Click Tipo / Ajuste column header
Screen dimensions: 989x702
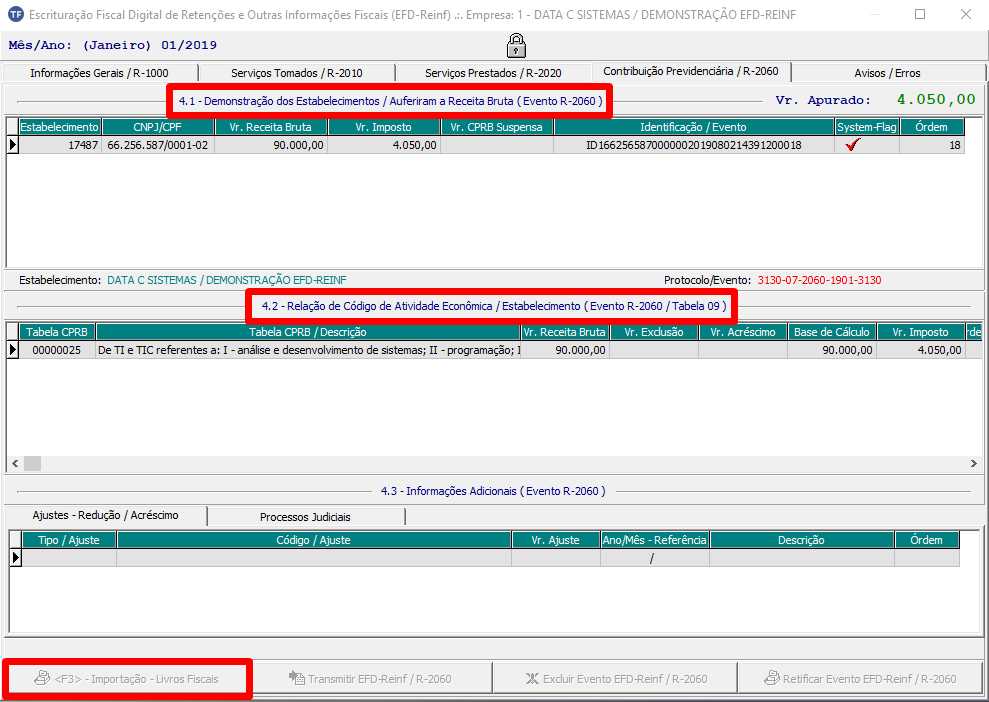pos(69,540)
